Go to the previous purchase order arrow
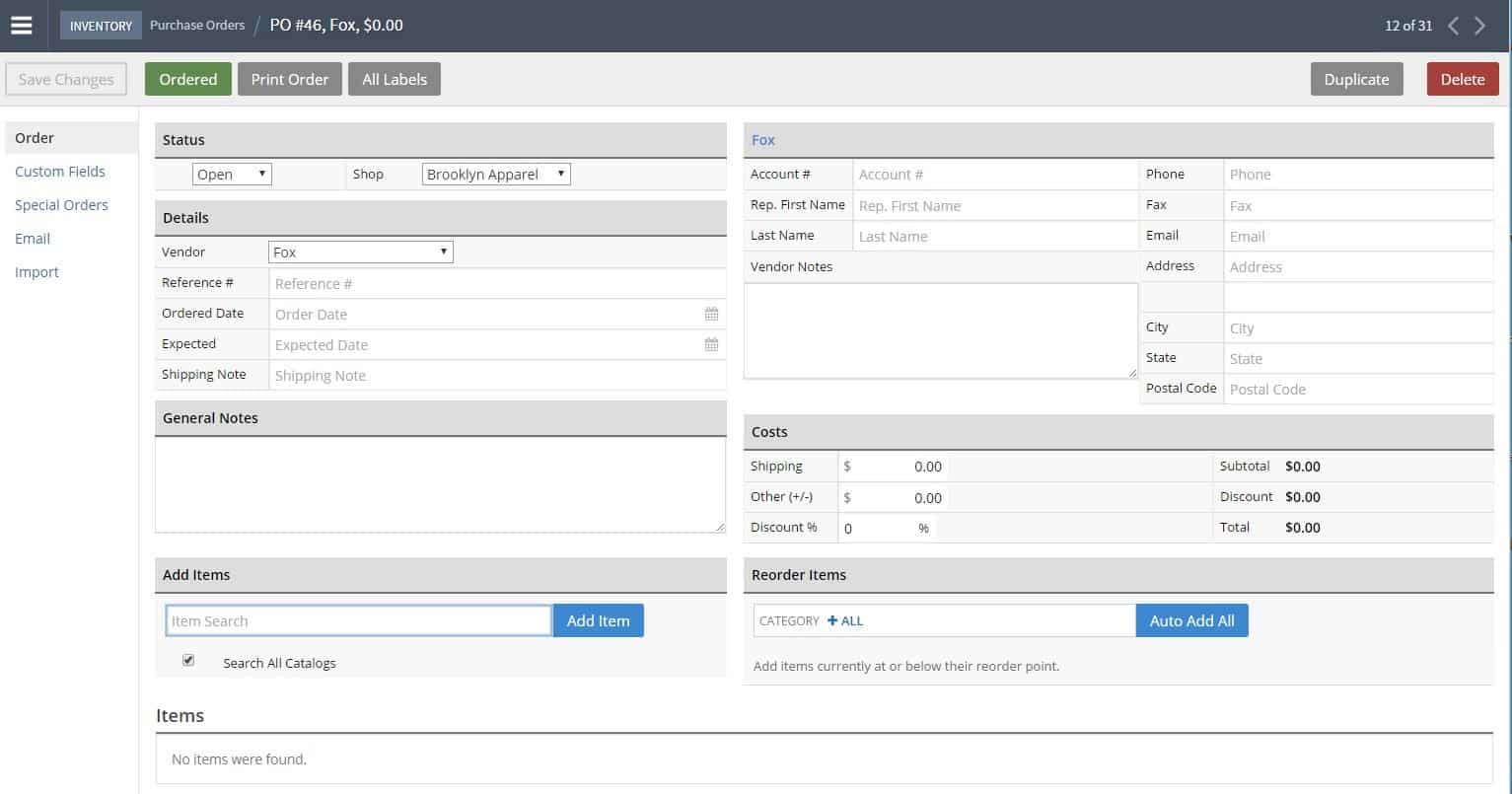 click(1453, 26)
